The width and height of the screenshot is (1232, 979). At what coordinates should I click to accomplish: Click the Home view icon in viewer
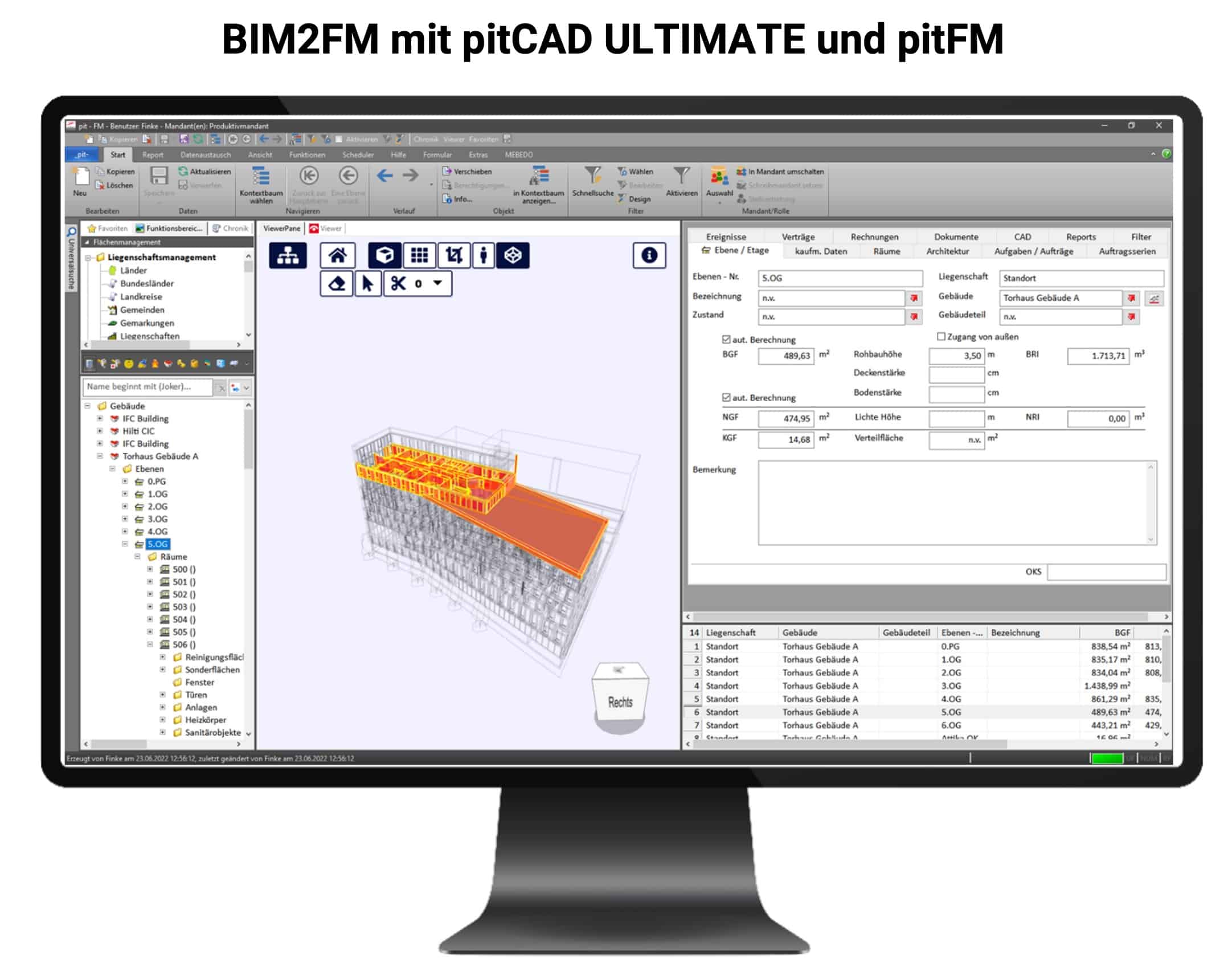tap(337, 255)
